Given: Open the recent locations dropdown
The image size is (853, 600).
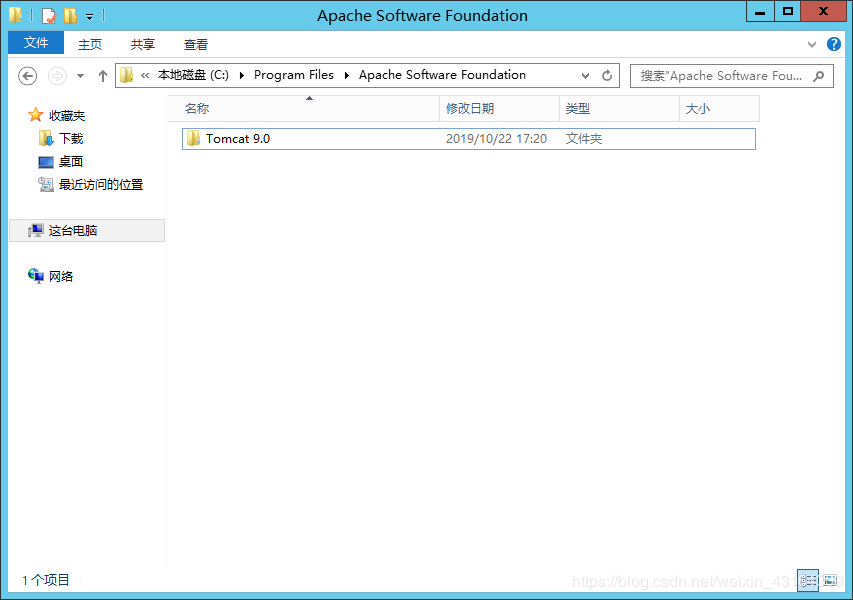Looking at the screenshot, I should [81, 76].
